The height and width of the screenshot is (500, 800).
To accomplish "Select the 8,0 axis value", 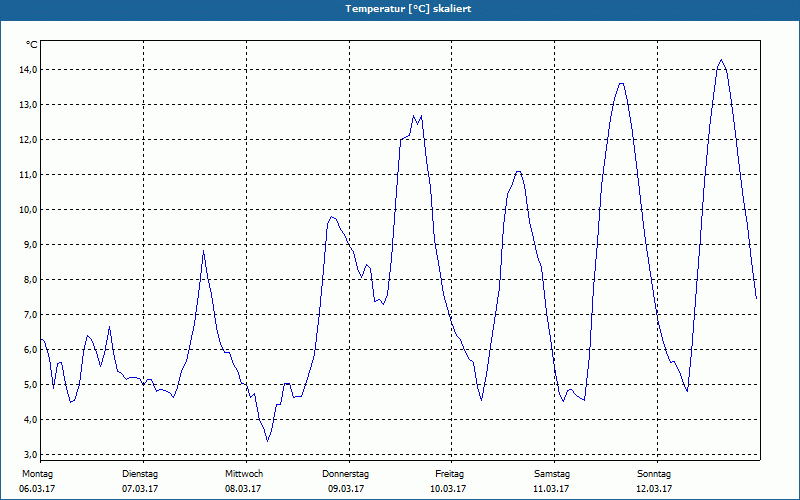I will [x=30, y=280].
